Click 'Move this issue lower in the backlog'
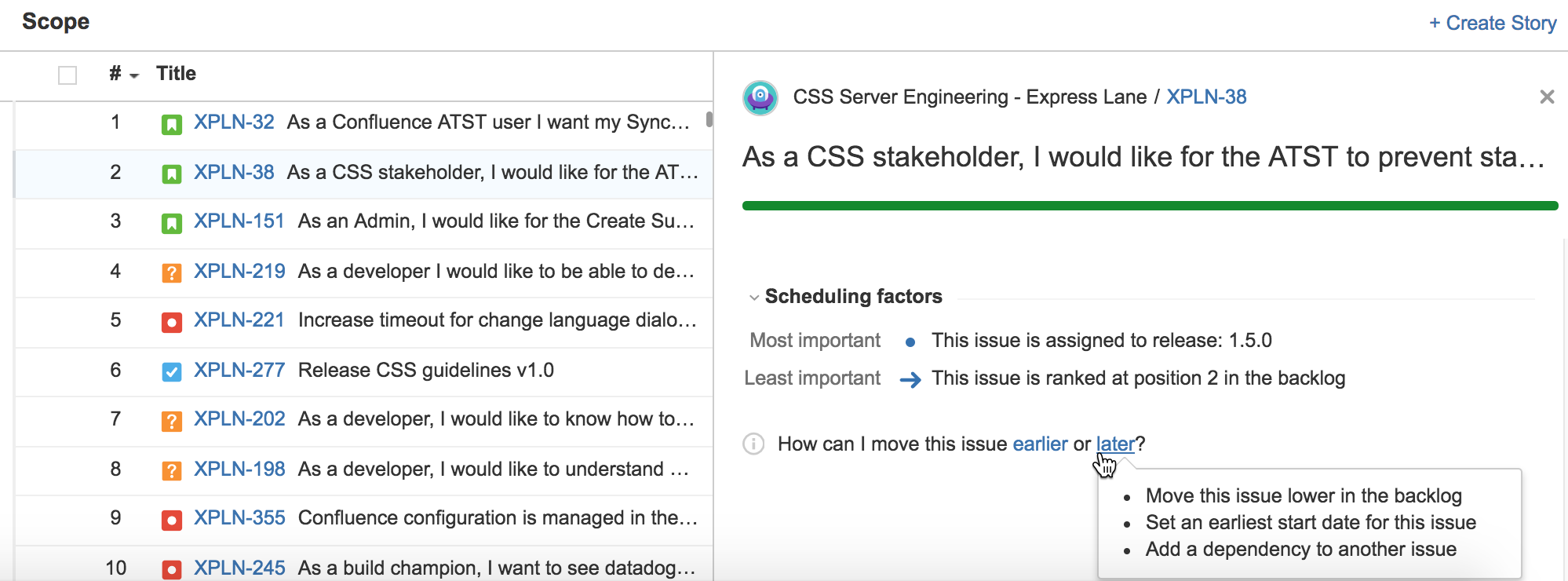This screenshot has width=1568, height=581. (x=1304, y=495)
